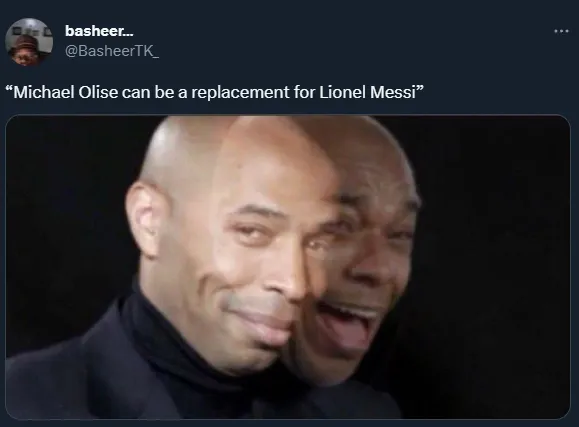Click the ear of the man in the image
579x427 pixels.
coord(144,220)
